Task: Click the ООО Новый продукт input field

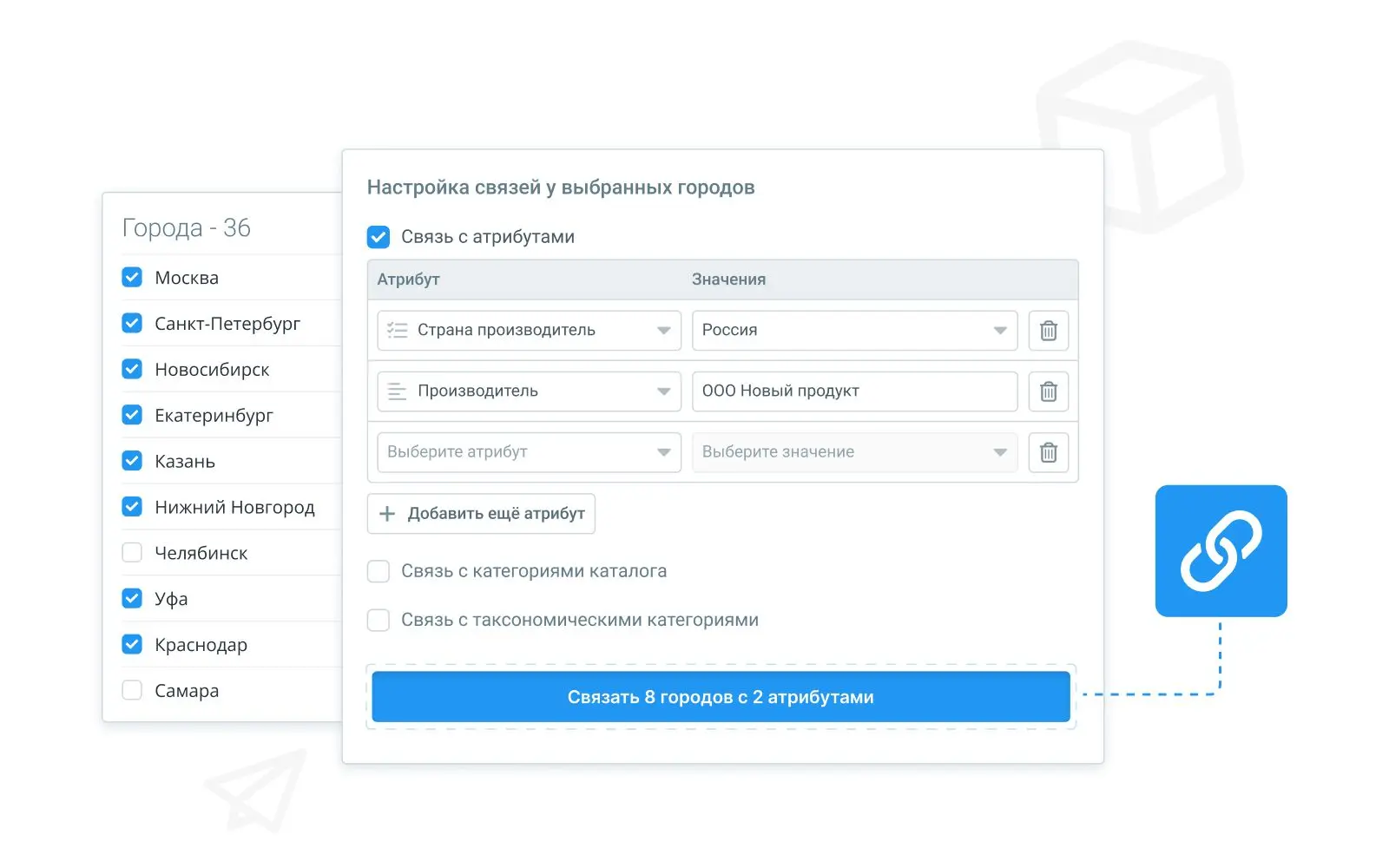Action: click(854, 391)
